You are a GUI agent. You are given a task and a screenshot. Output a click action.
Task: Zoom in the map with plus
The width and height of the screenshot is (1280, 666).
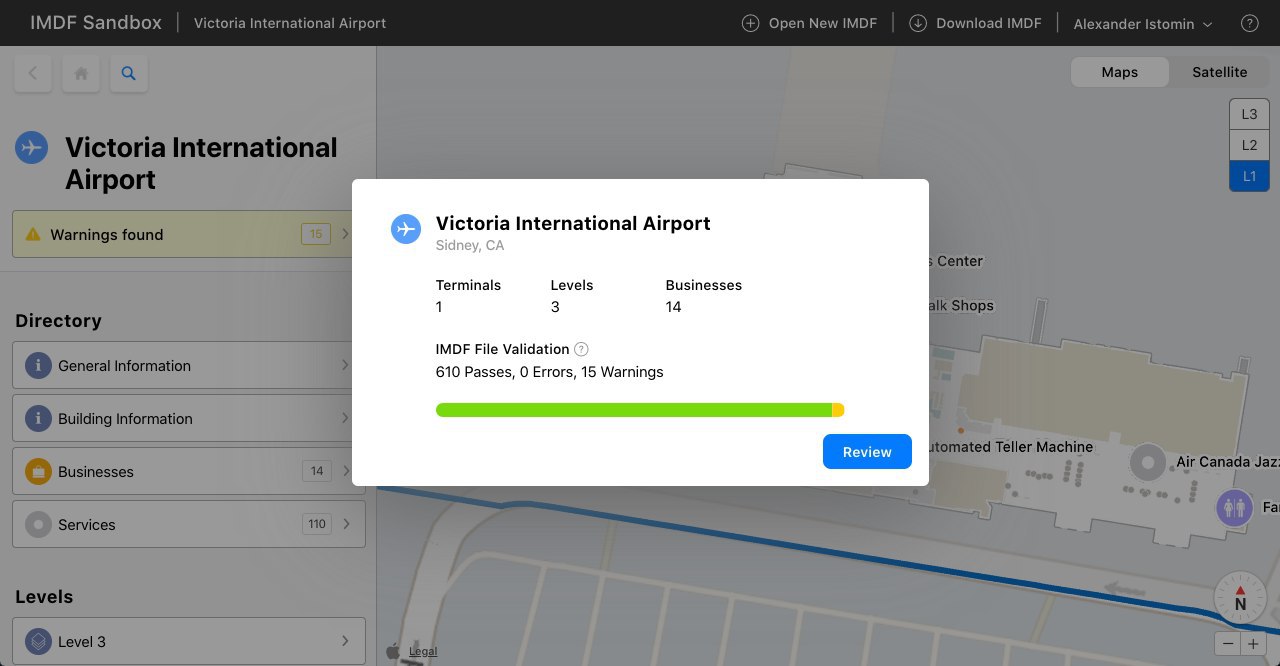[1253, 644]
